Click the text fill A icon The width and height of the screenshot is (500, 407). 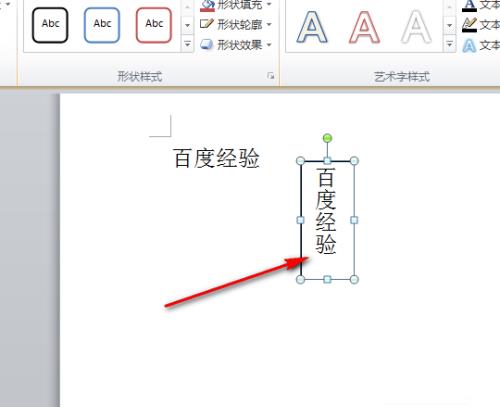(469, 5)
